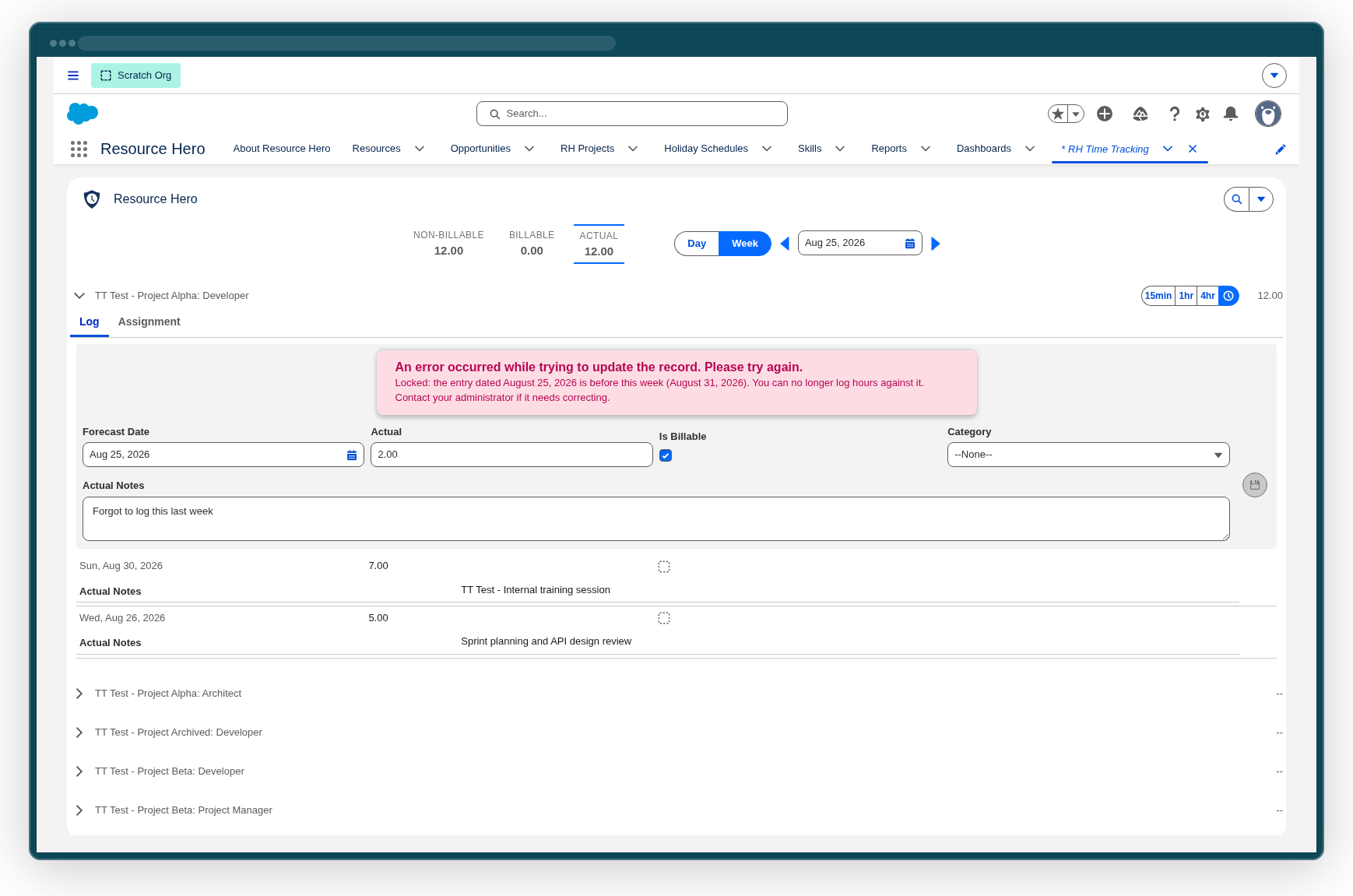Viewport: 1353px width, 896px height.
Task: Go to the next week arrow
Action: click(x=936, y=244)
